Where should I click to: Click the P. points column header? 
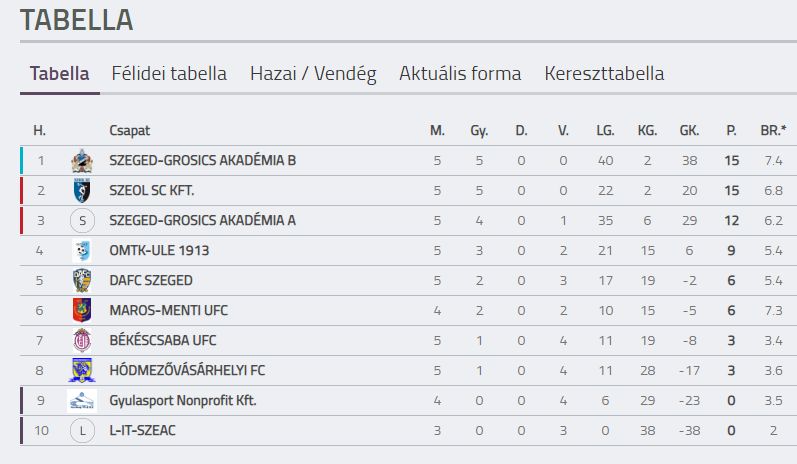731,131
